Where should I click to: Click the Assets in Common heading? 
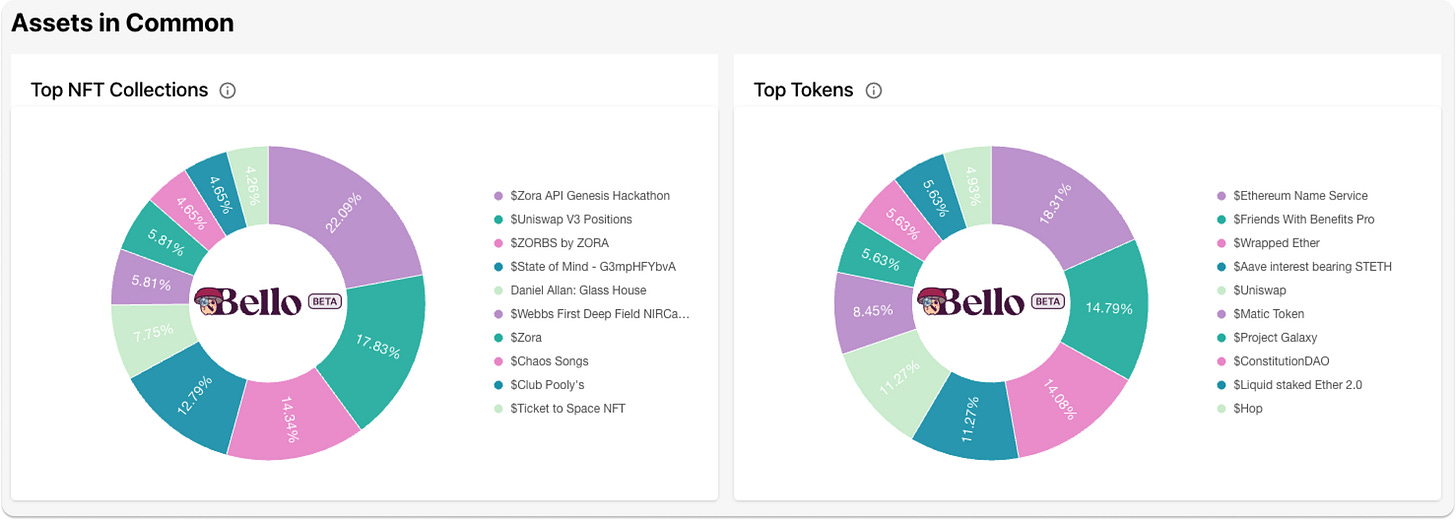point(123,23)
